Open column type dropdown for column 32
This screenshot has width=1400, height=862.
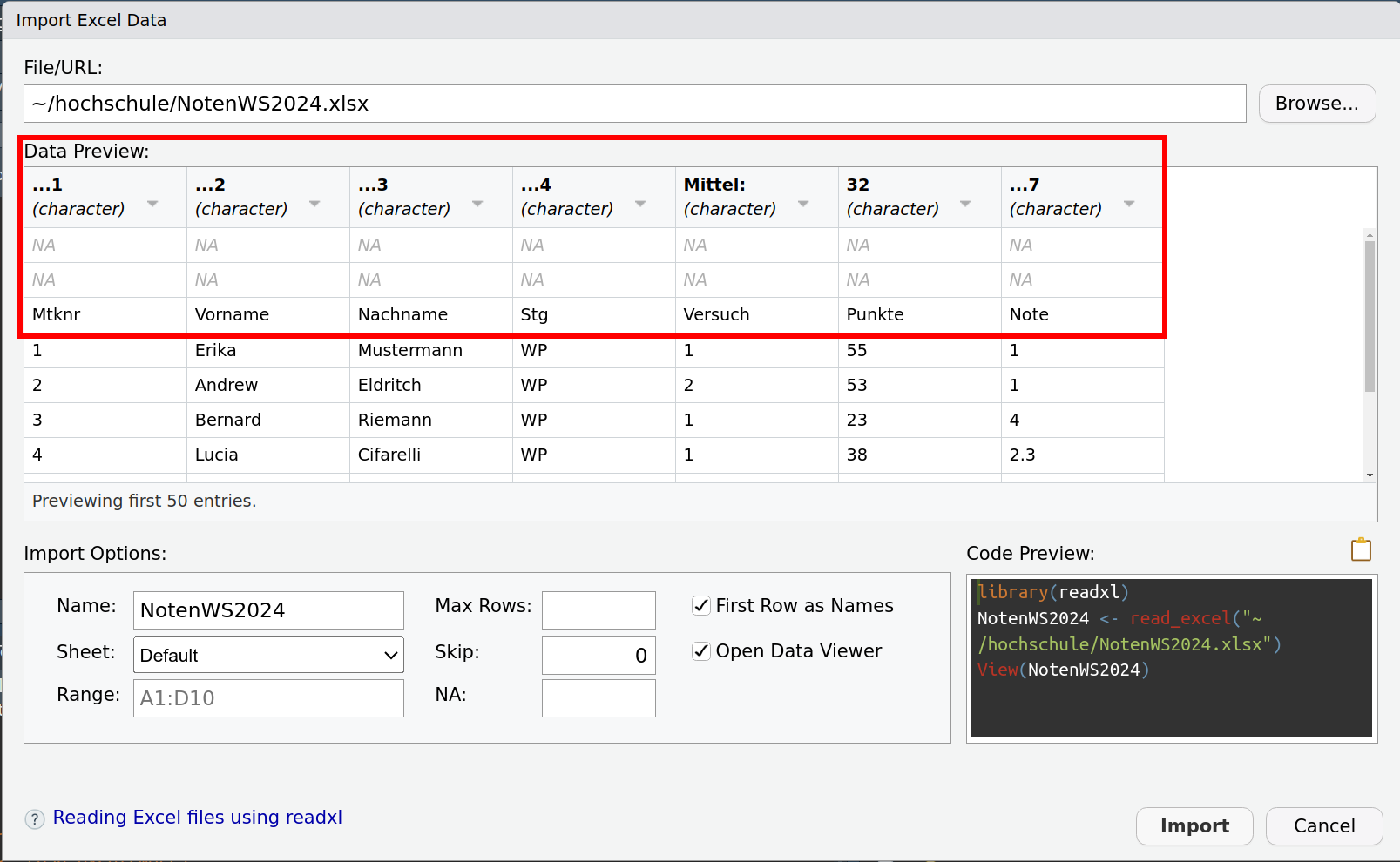point(965,204)
